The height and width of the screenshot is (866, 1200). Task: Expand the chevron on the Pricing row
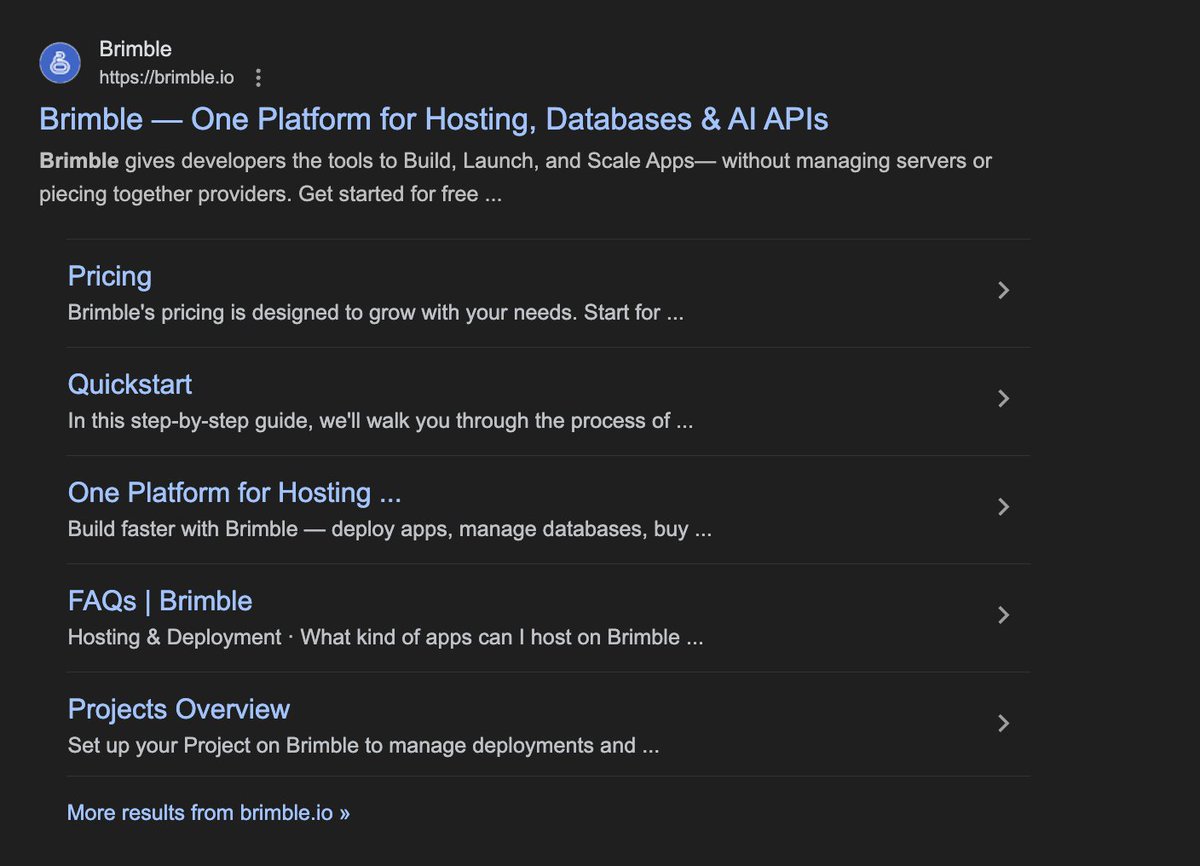[x=1004, y=291]
